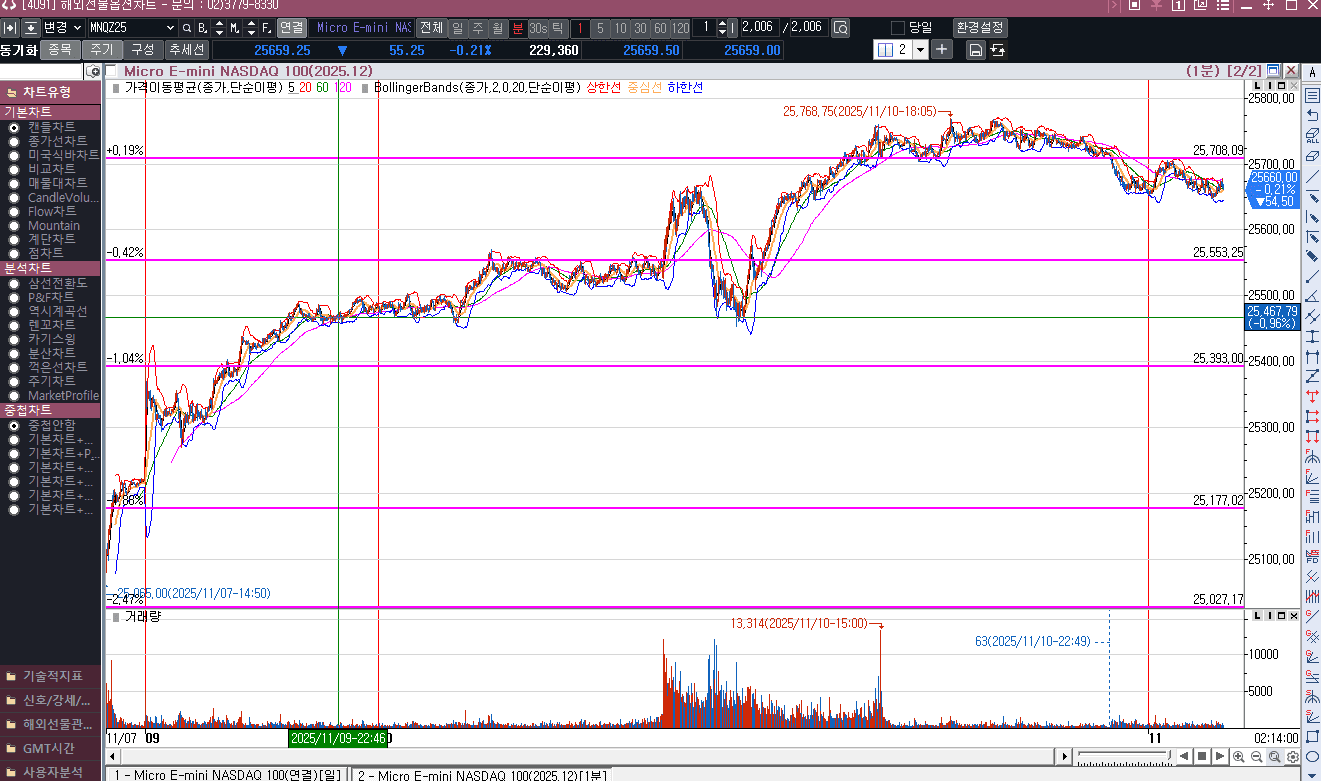Click the total bar count input field
The width and height of the screenshot is (1321, 781).
804,27
